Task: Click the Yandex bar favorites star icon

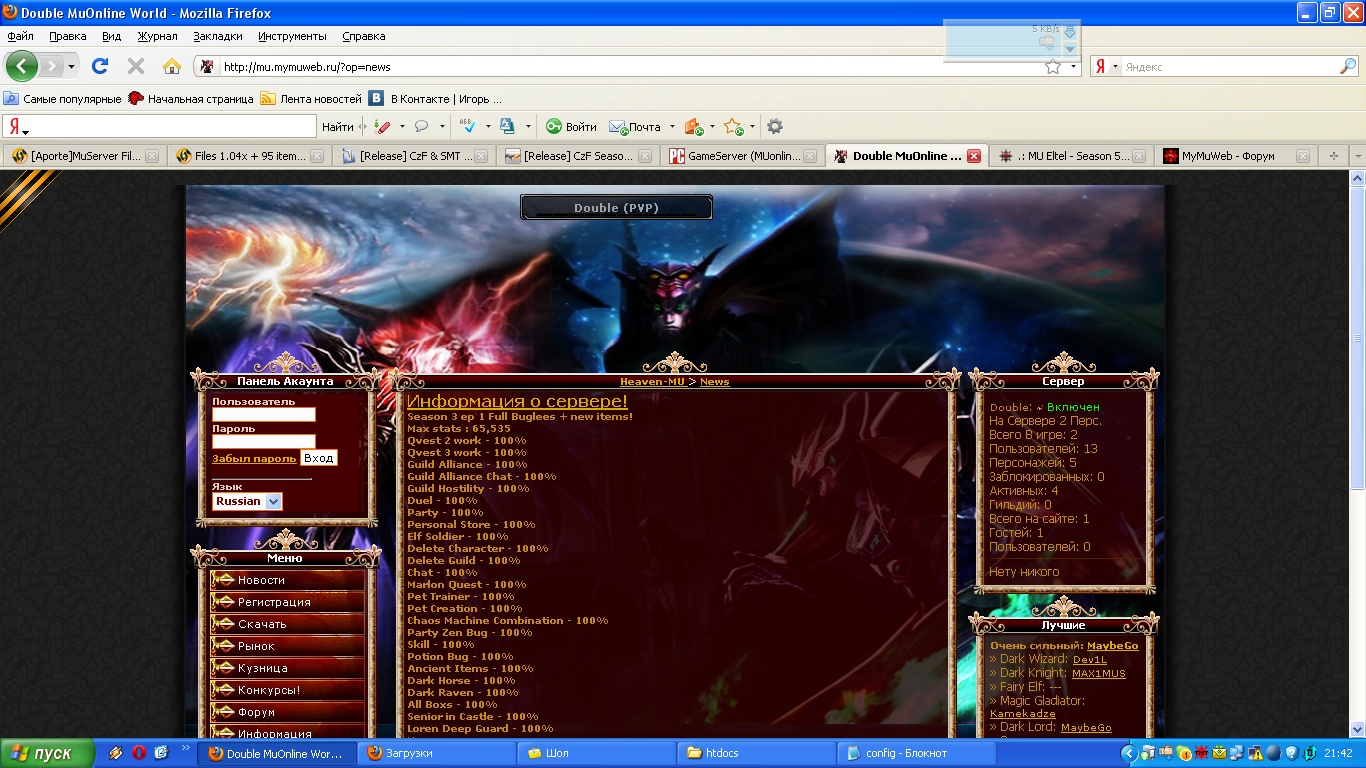Action: (733, 127)
